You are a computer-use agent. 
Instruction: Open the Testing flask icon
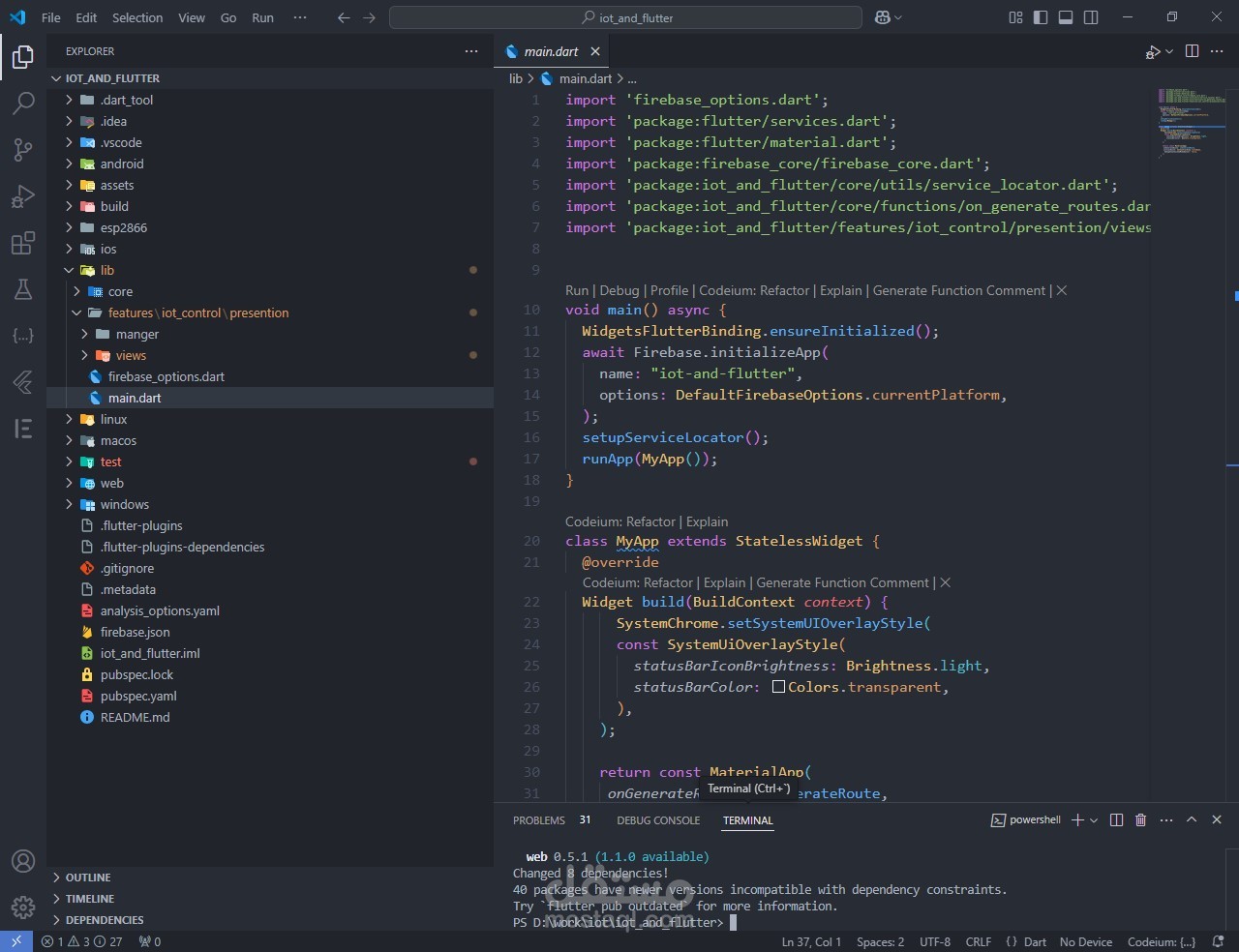23,289
